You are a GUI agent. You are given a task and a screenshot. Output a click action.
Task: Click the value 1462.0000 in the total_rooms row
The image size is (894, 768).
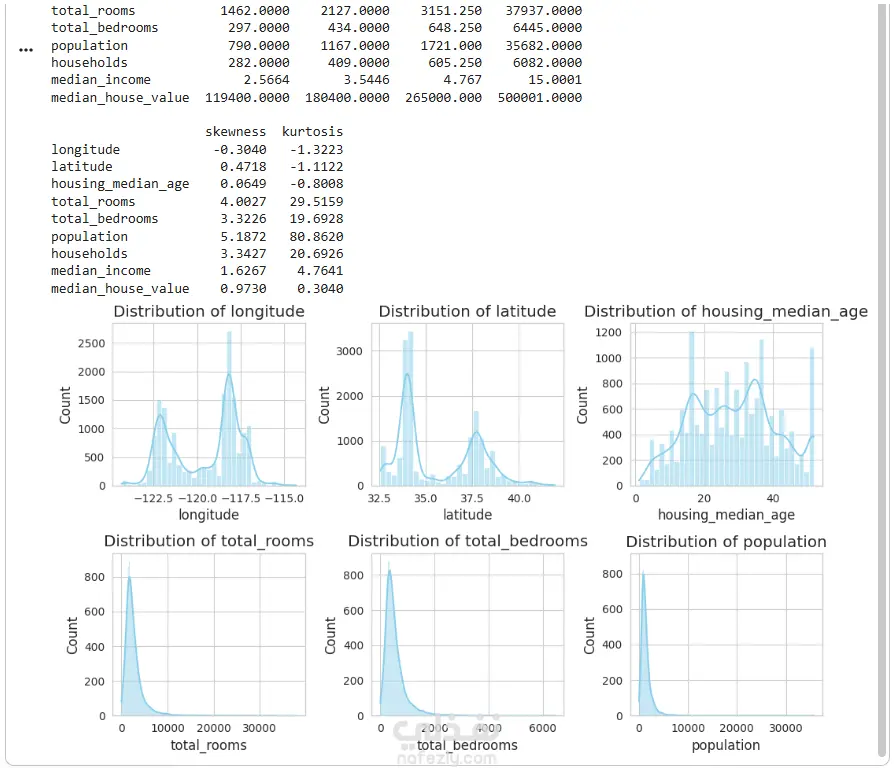coord(255,10)
